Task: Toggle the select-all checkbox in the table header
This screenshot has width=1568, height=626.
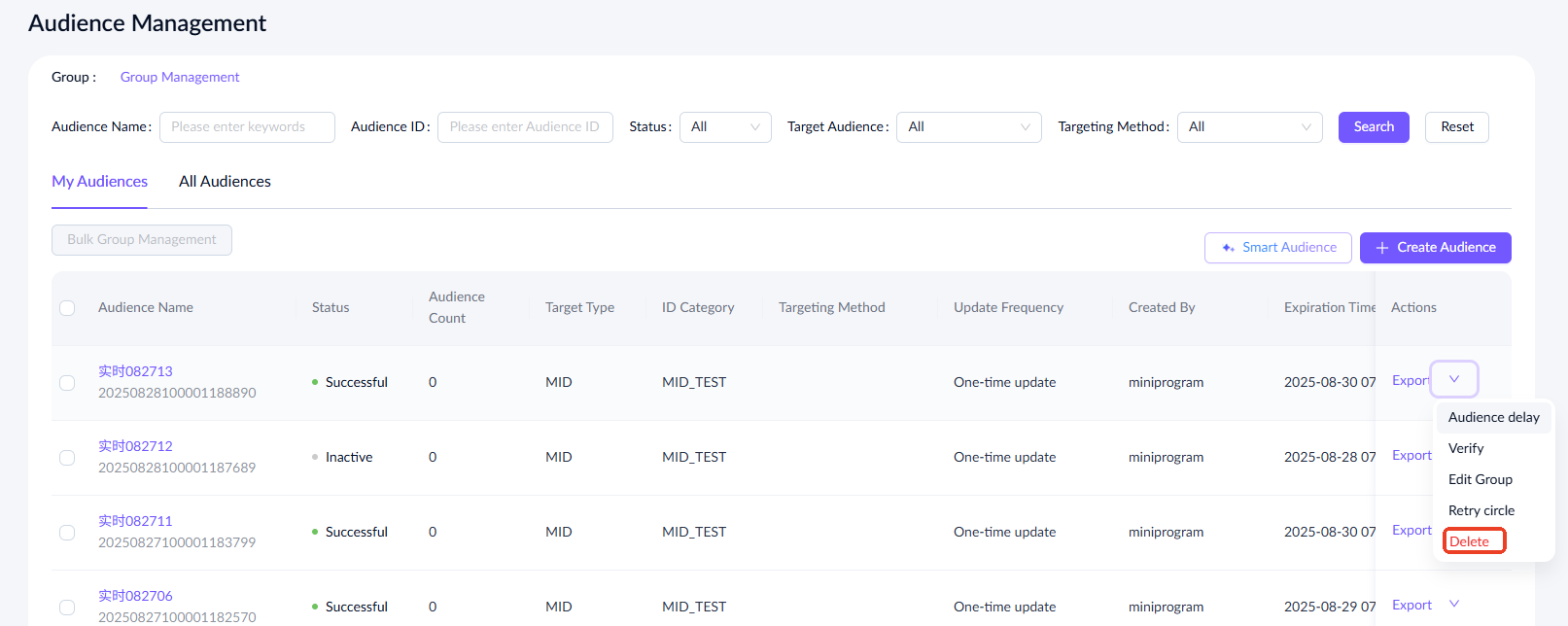Action: (x=67, y=308)
